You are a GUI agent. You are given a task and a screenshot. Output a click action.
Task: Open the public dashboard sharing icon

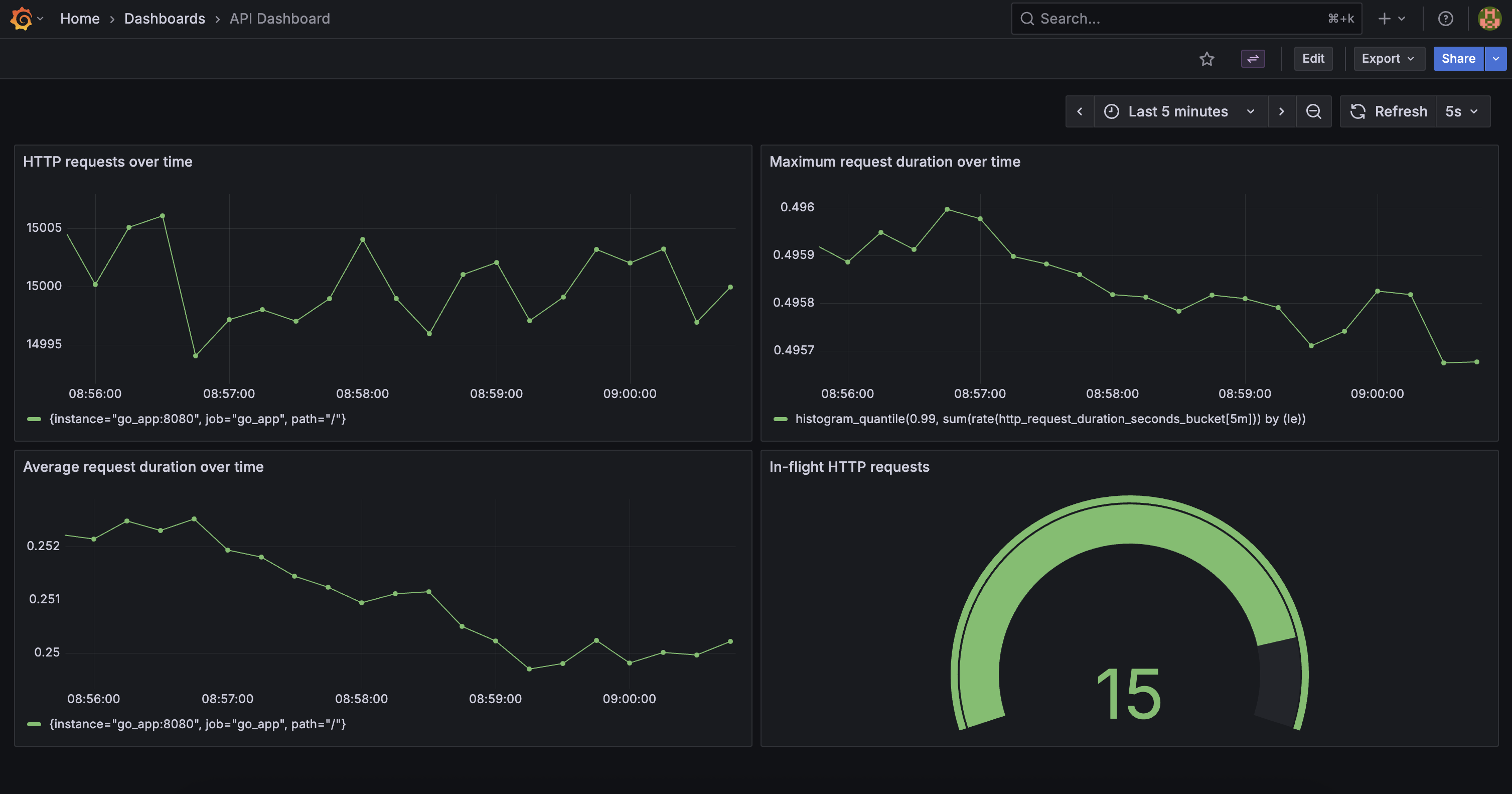[x=1253, y=59]
